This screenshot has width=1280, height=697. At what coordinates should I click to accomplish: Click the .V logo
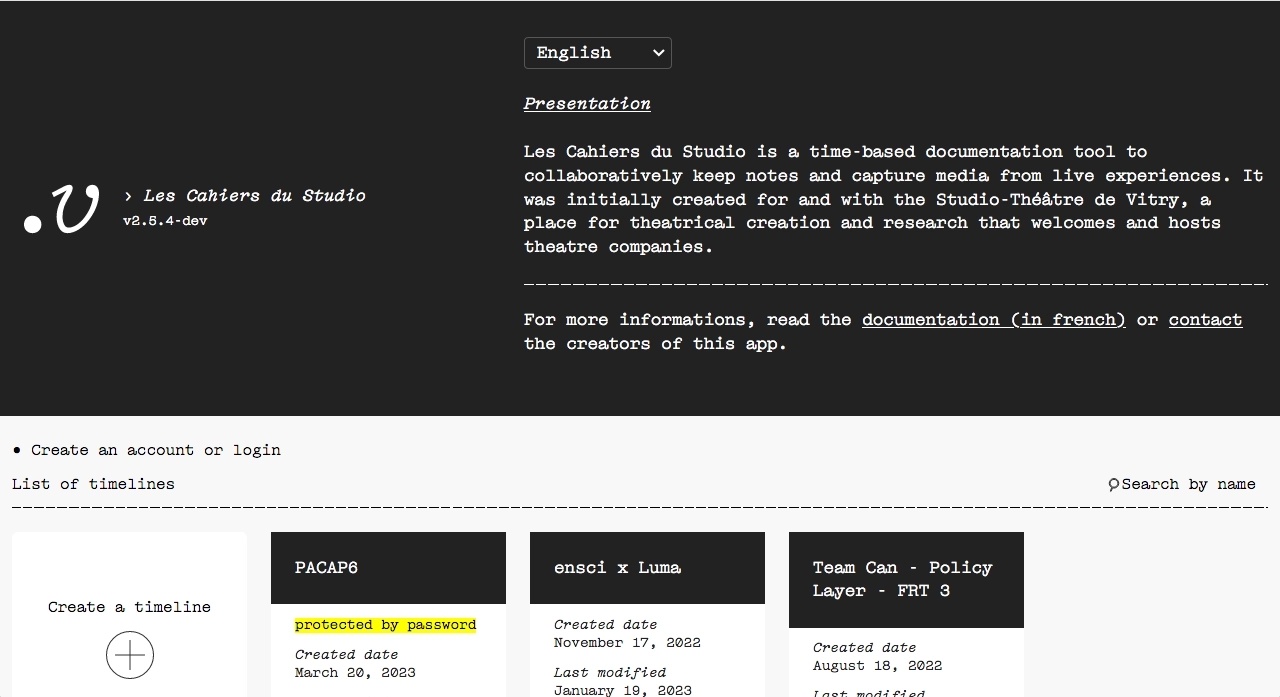coord(62,209)
